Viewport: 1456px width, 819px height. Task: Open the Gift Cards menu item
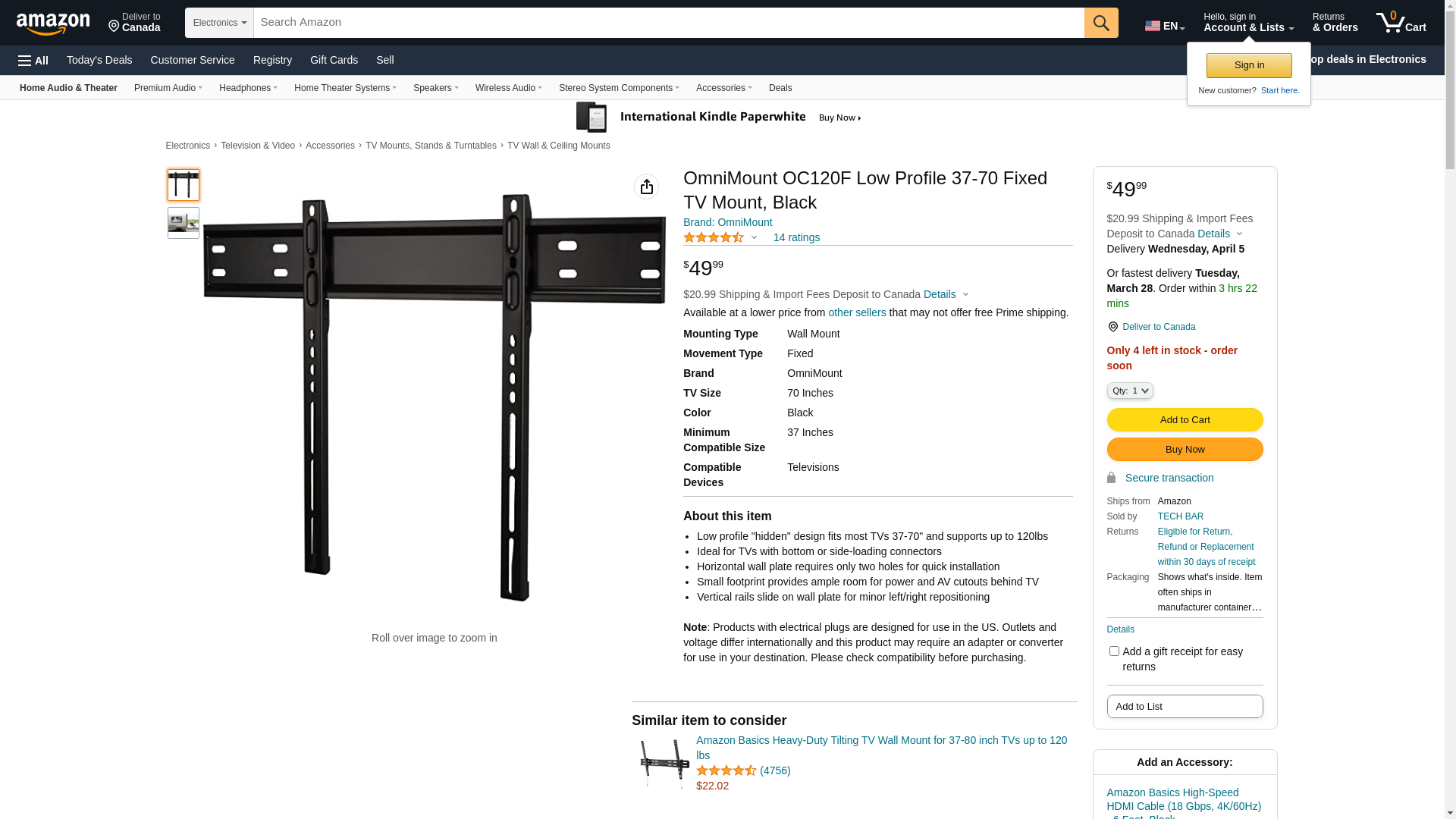tap(334, 60)
